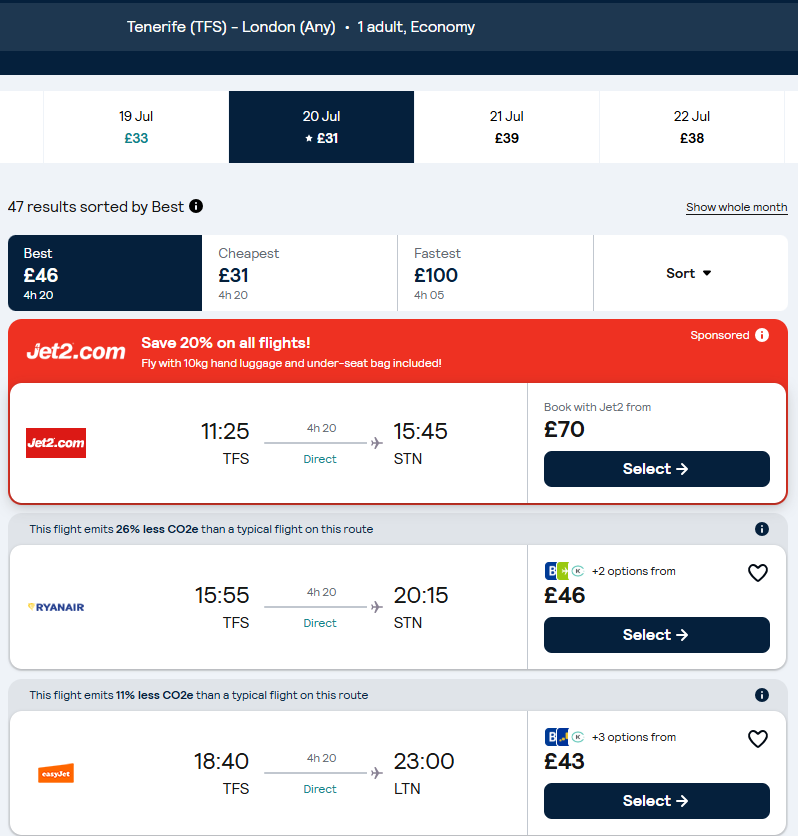Viewport: 798px width, 836px height.
Task: Open the Sort dropdown
Action: pyautogui.click(x=689, y=273)
